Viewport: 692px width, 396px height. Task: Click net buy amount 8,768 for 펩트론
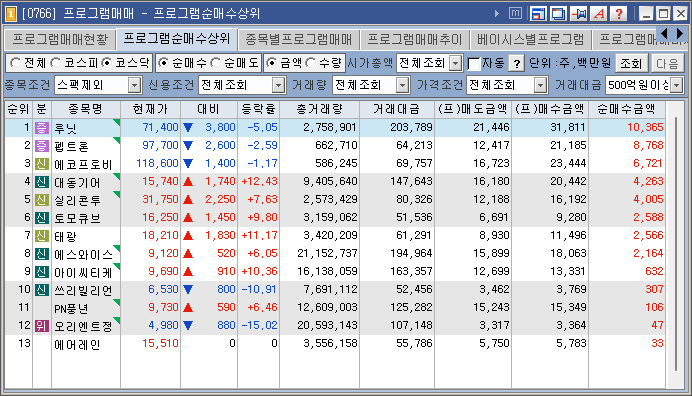(648, 145)
